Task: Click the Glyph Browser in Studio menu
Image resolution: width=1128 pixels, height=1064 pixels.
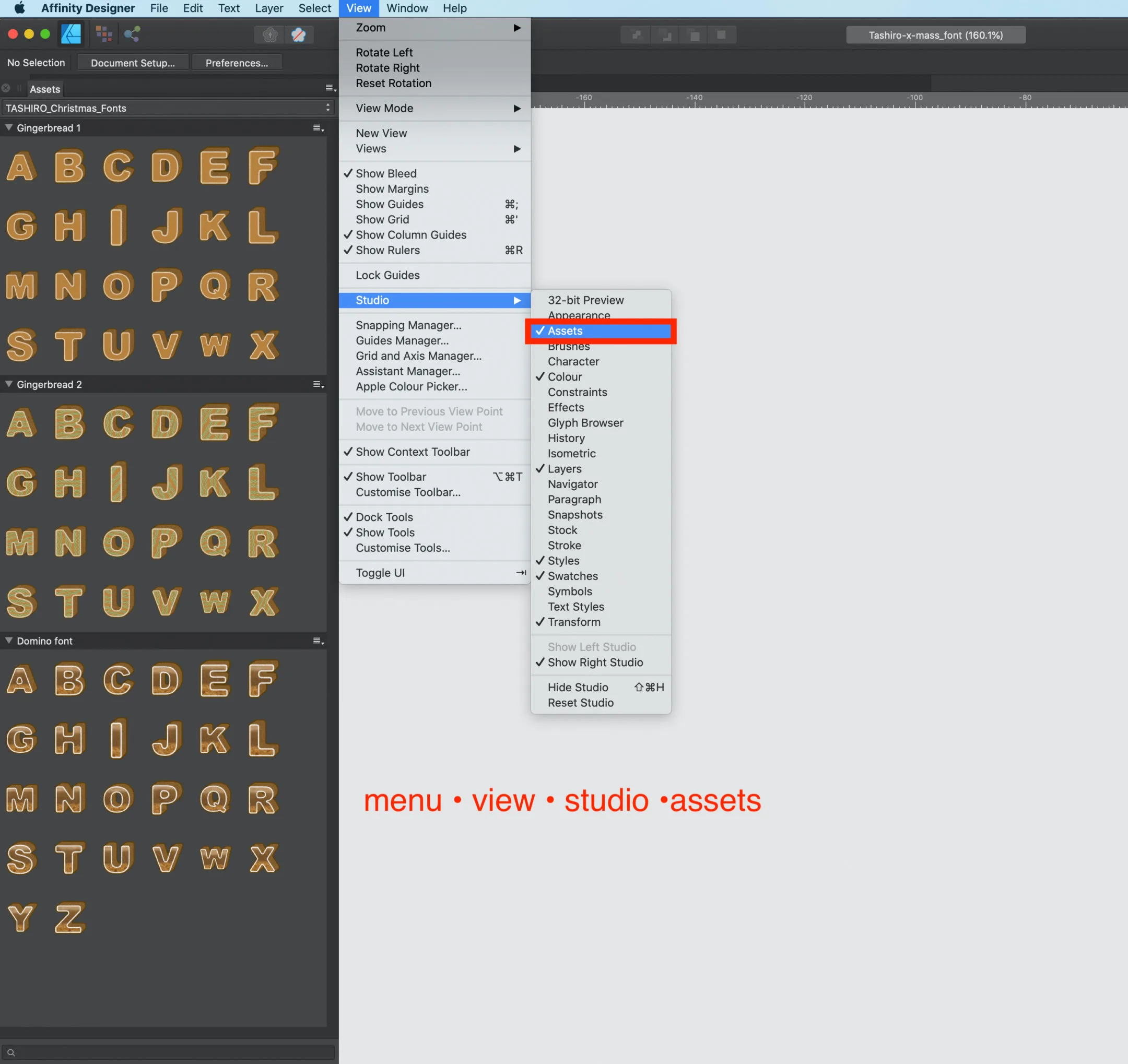Action: 585,422
